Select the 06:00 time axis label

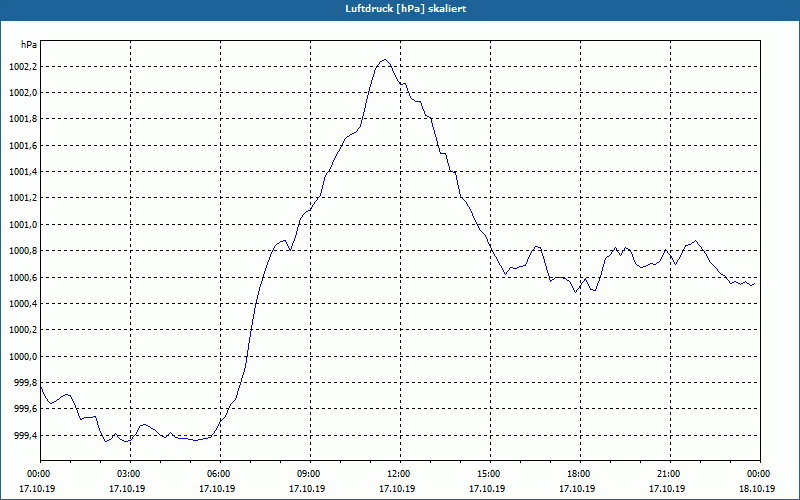[x=217, y=474]
